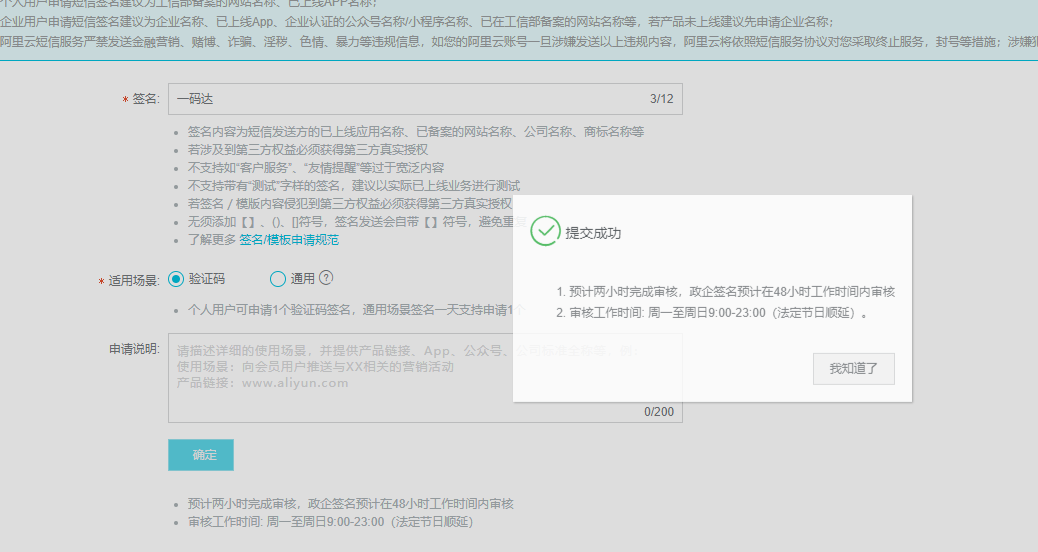Click the 0/200 character counter
This screenshot has width=1038, height=552.
click(x=658, y=411)
